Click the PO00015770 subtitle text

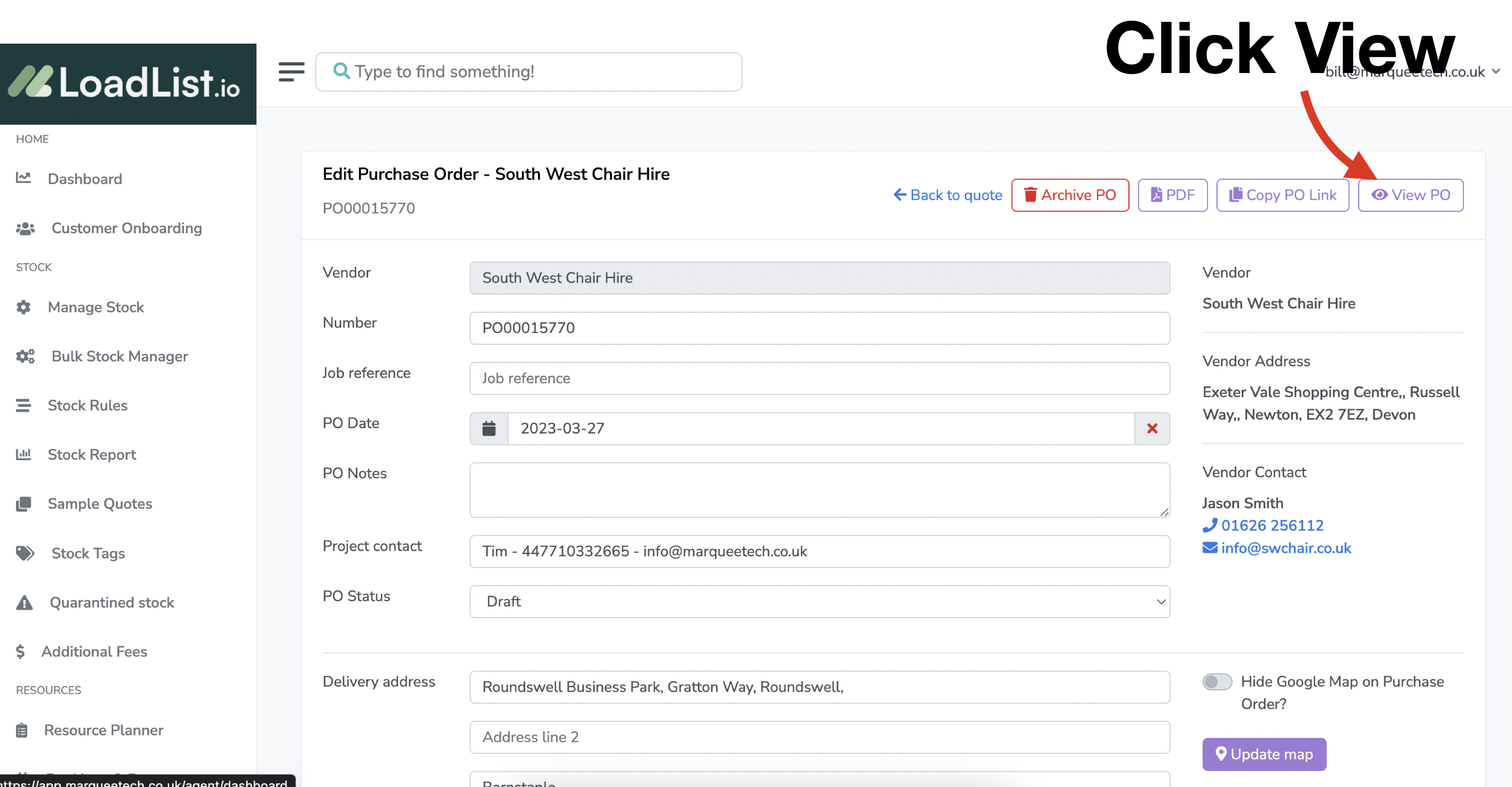pyautogui.click(x=369, y=208)
